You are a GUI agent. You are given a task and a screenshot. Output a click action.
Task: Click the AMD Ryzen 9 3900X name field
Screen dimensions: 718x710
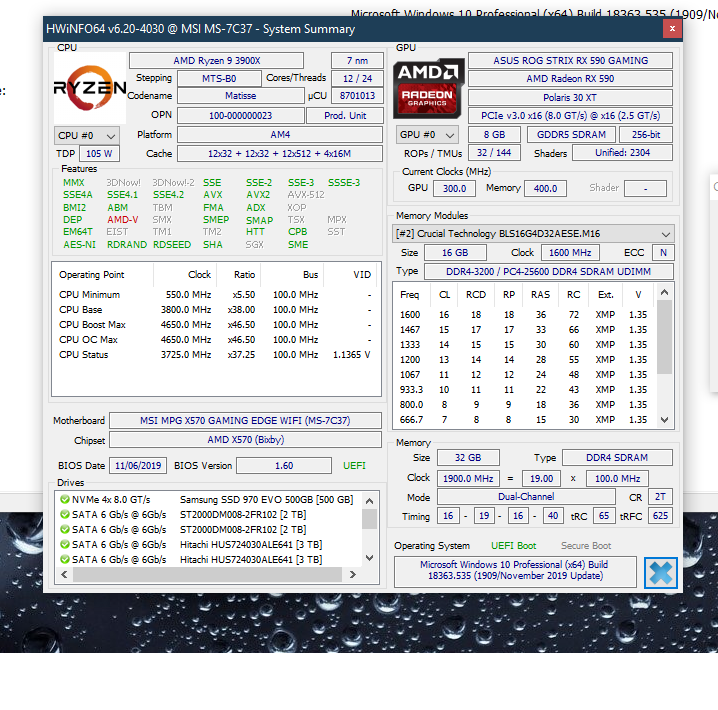216,60
